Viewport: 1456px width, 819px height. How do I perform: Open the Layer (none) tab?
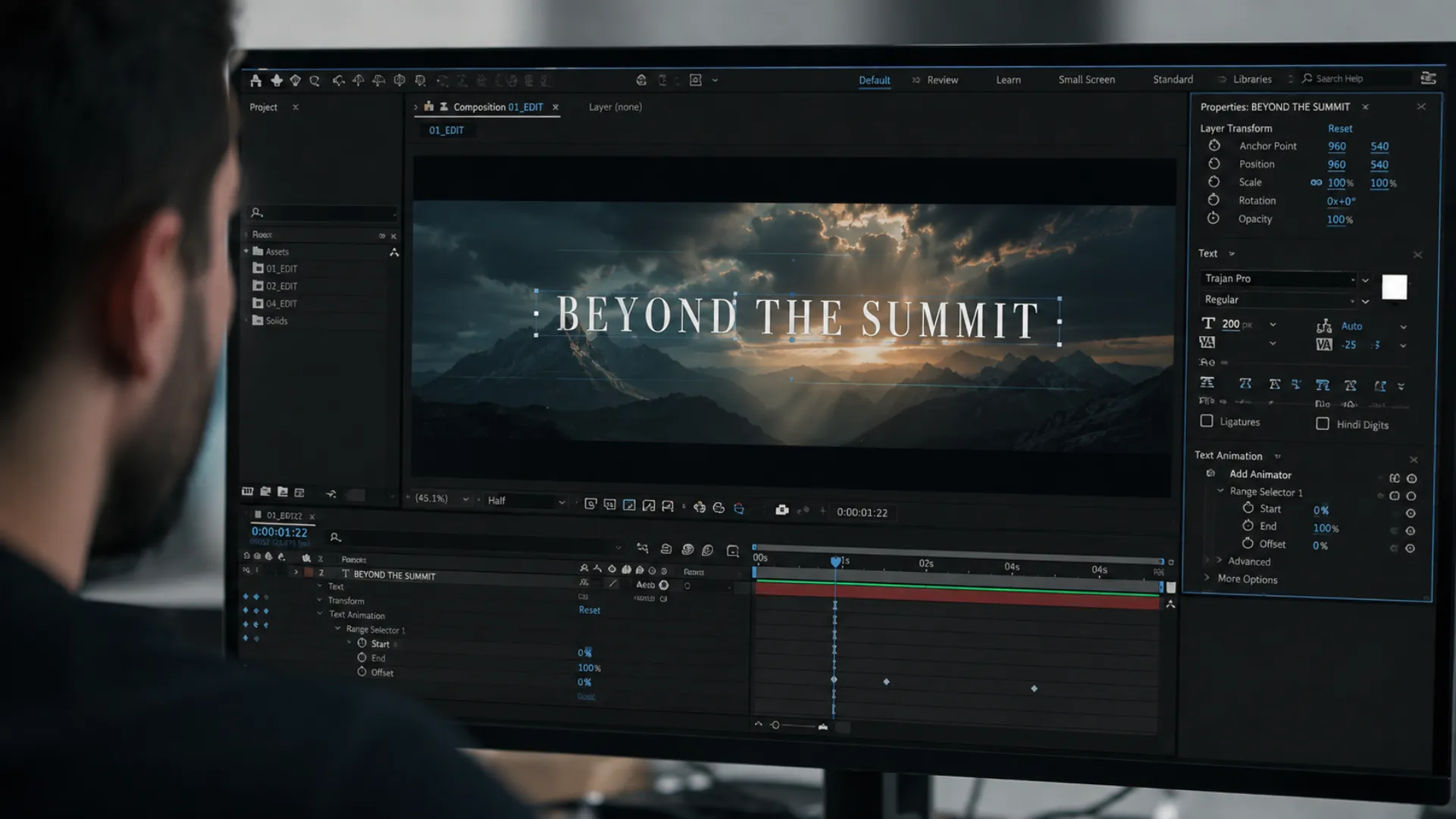[x=615, y=107]
